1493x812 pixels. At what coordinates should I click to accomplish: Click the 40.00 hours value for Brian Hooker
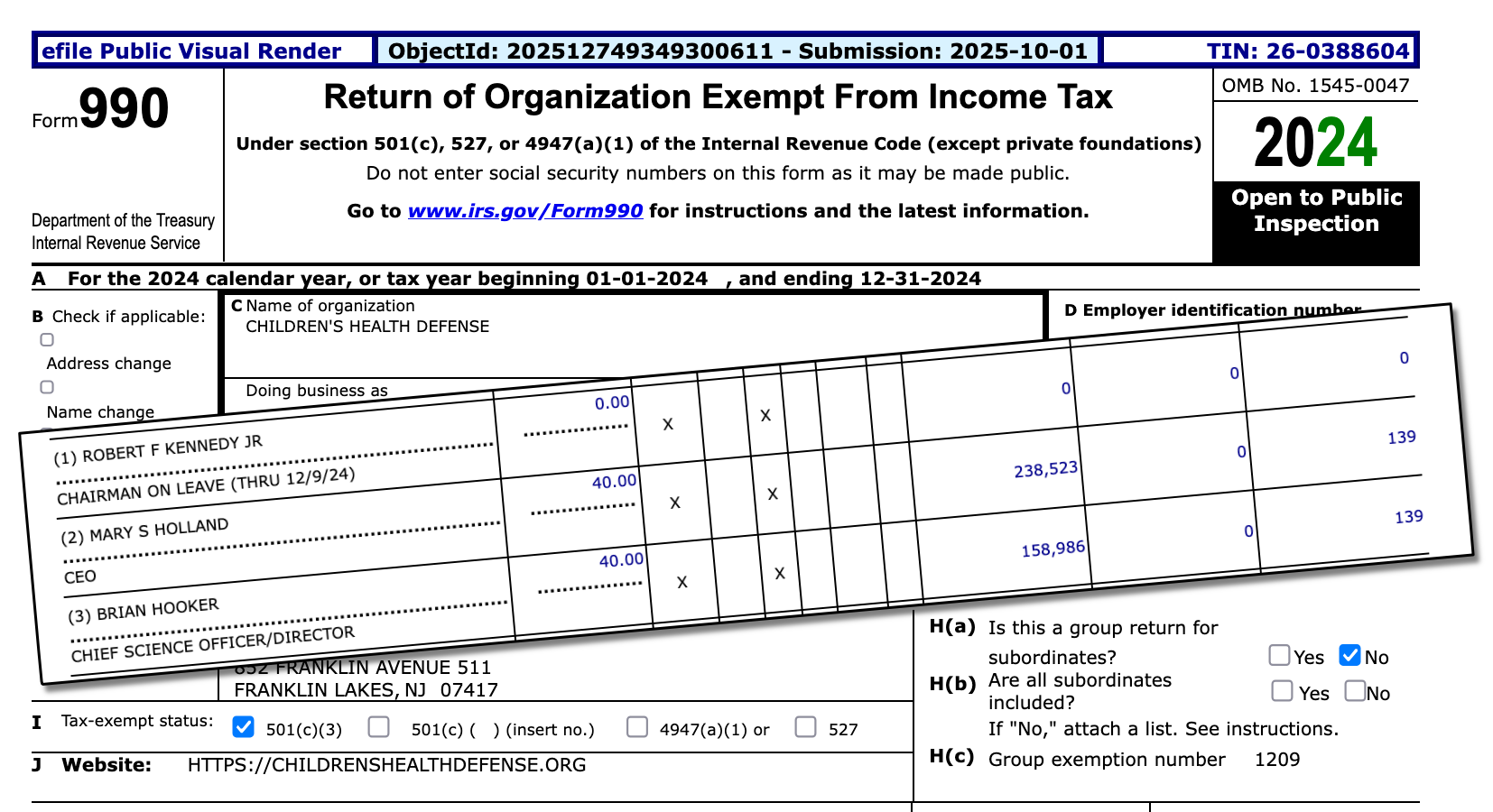[622, 560]
